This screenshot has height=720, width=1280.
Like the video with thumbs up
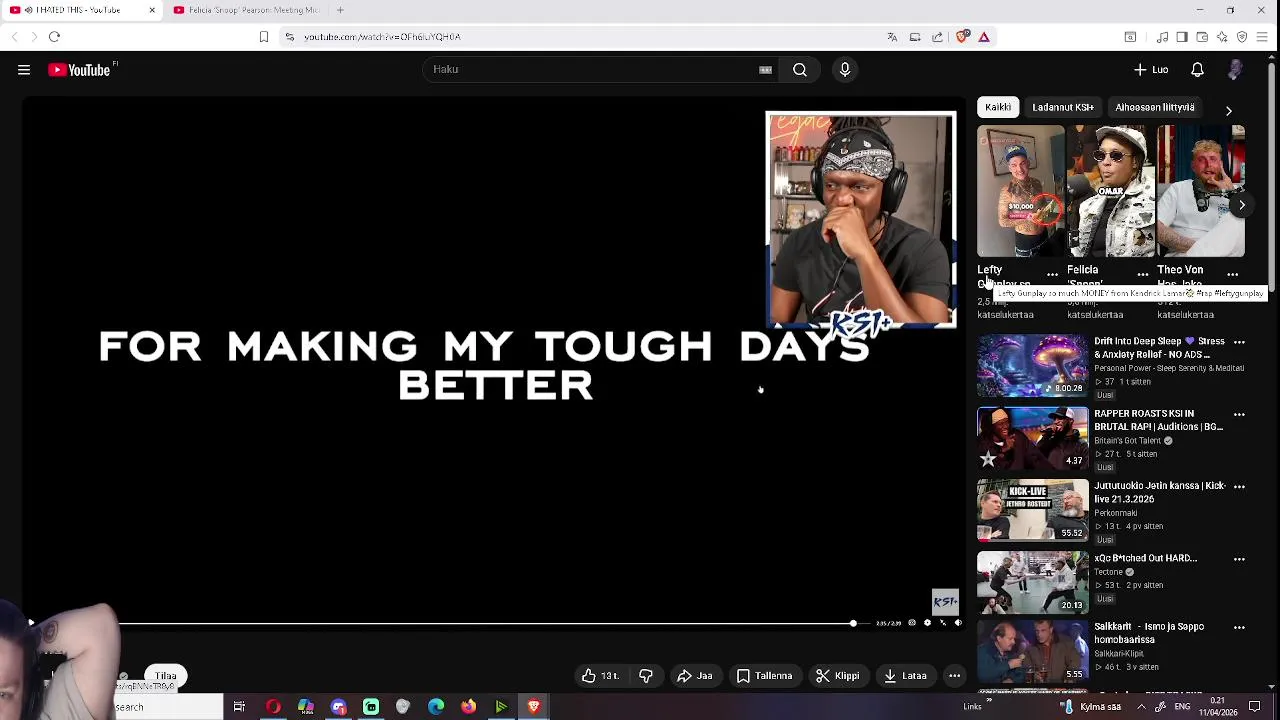pos(601,676)
